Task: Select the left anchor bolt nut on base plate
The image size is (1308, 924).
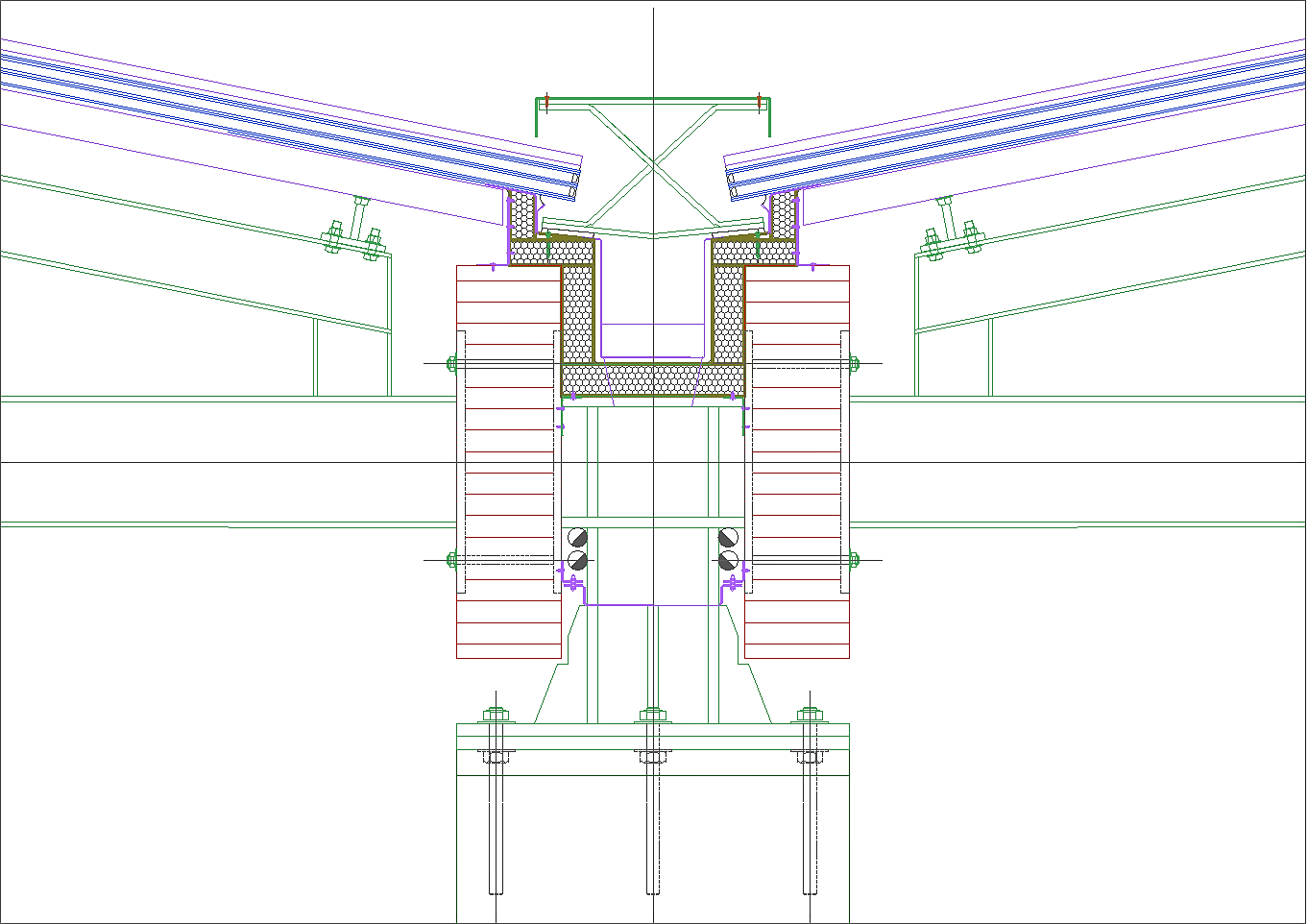Action: pos(496,715)
